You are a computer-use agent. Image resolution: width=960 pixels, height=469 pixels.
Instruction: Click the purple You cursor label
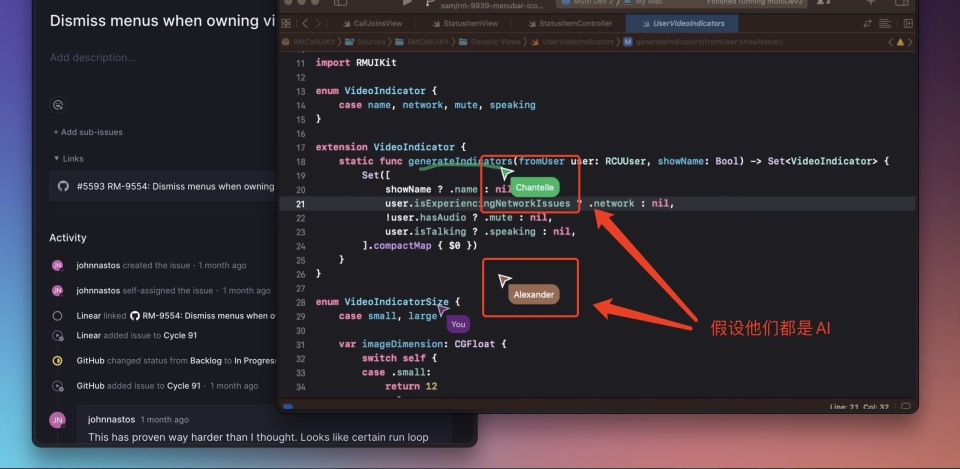[458, 324]
